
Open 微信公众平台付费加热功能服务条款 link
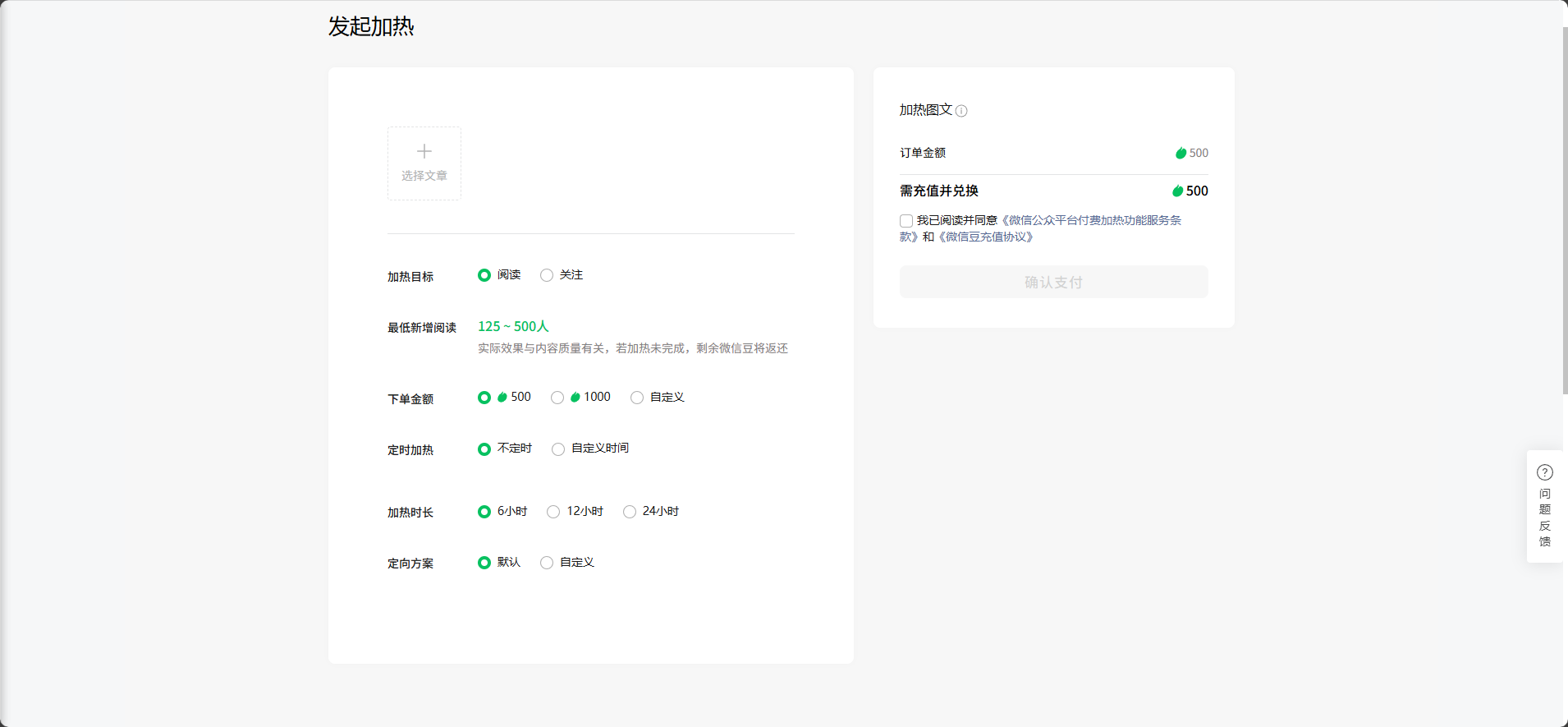coord(1090,220)
